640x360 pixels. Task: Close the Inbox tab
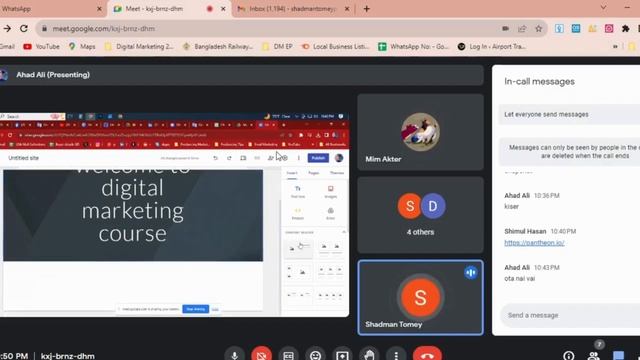click(347, 9)
